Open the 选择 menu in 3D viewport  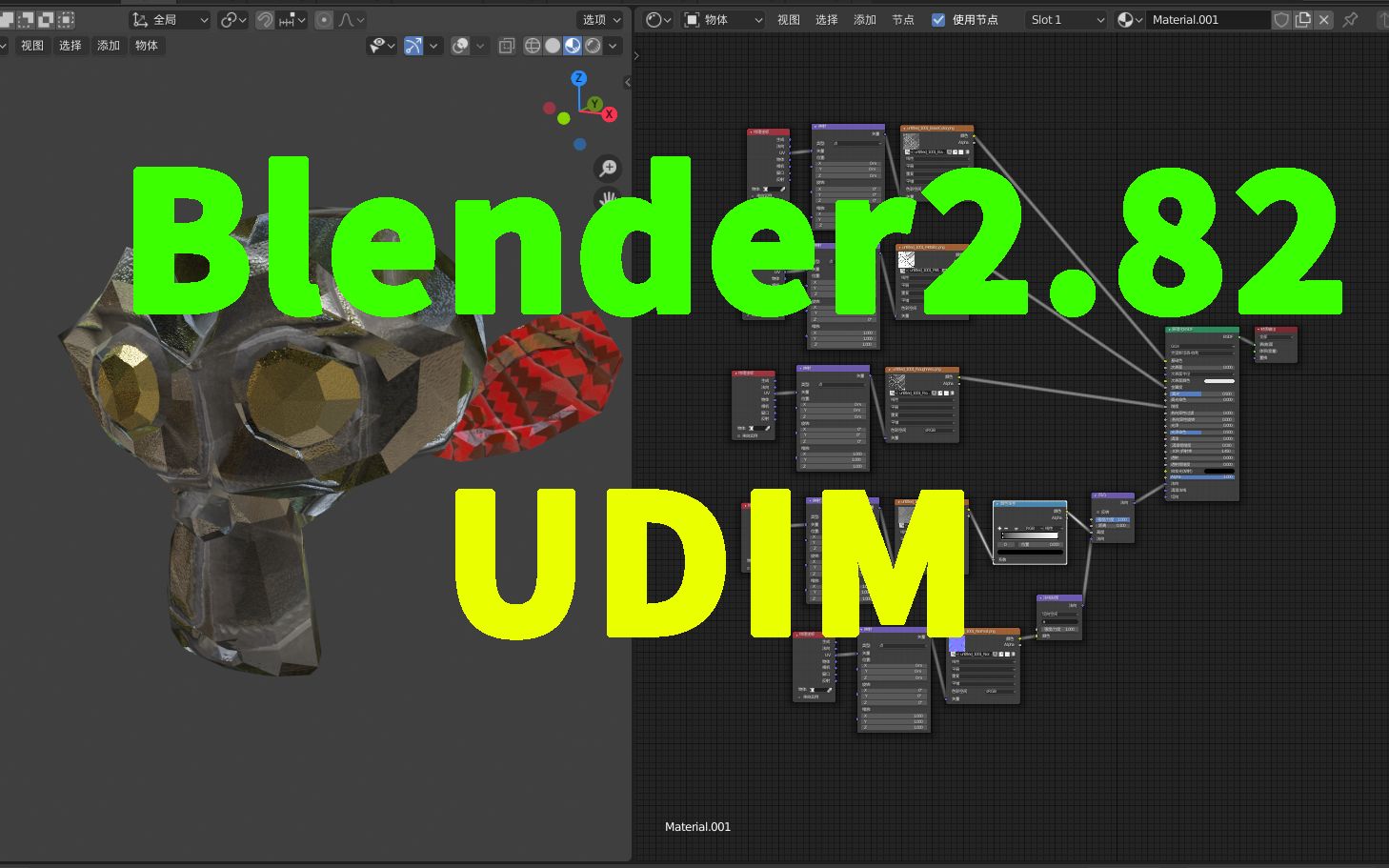(x=70, y=45)
